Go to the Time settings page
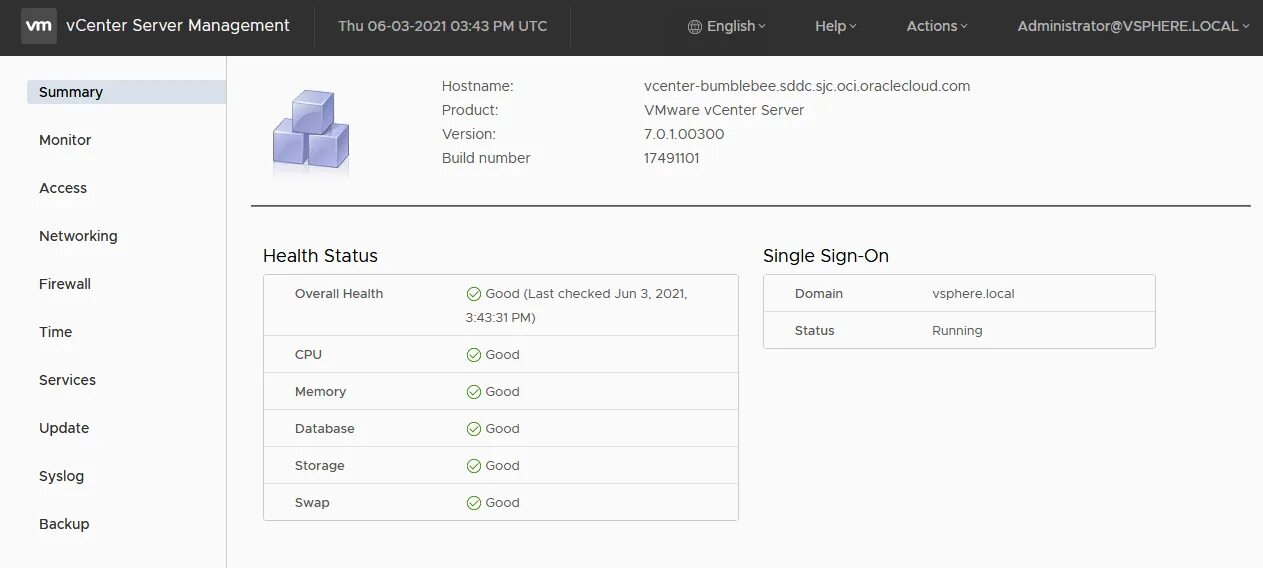1263x568 pixels. click(x=56, y=332)
